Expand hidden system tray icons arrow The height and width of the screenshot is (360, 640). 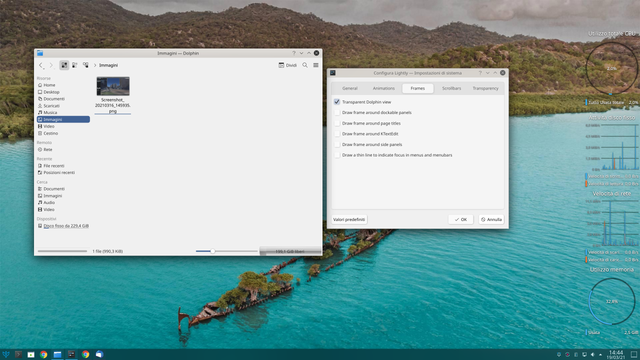(x=600, y=354)
